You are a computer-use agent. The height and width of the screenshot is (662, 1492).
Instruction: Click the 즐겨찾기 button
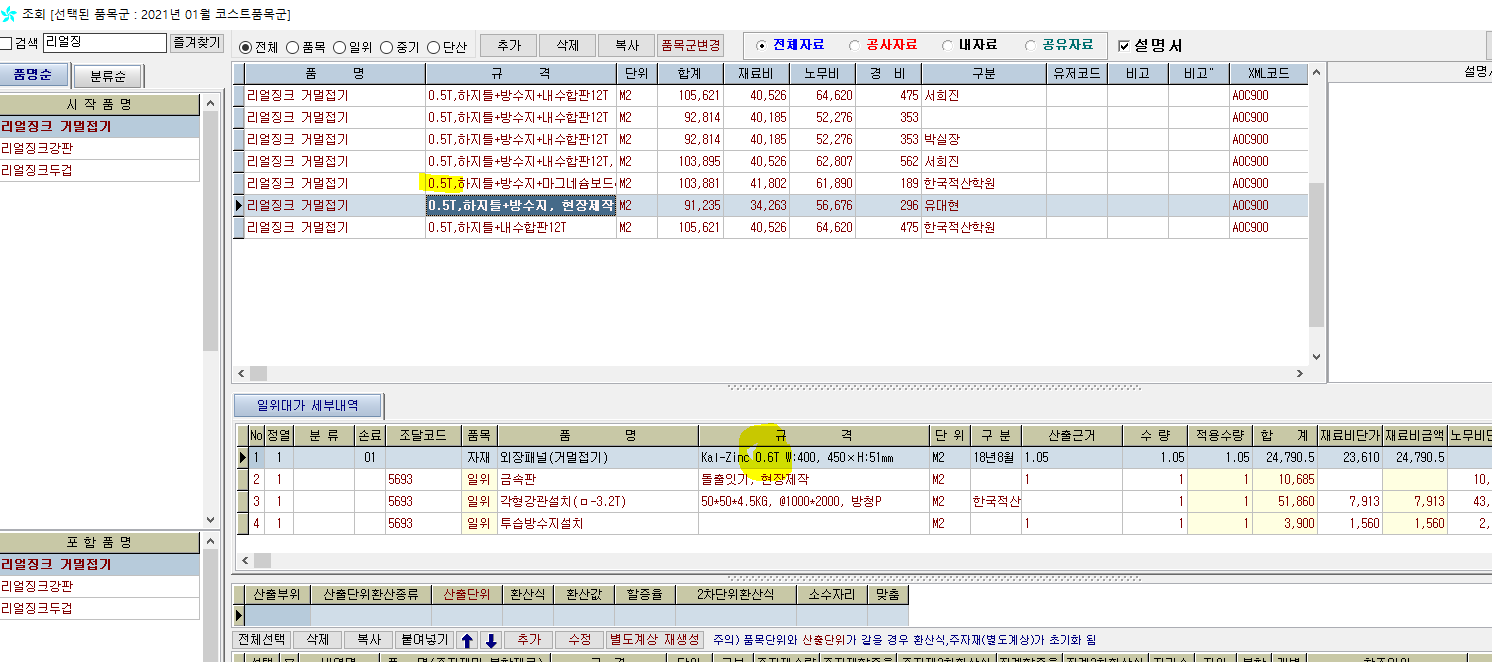pos(196,43)
